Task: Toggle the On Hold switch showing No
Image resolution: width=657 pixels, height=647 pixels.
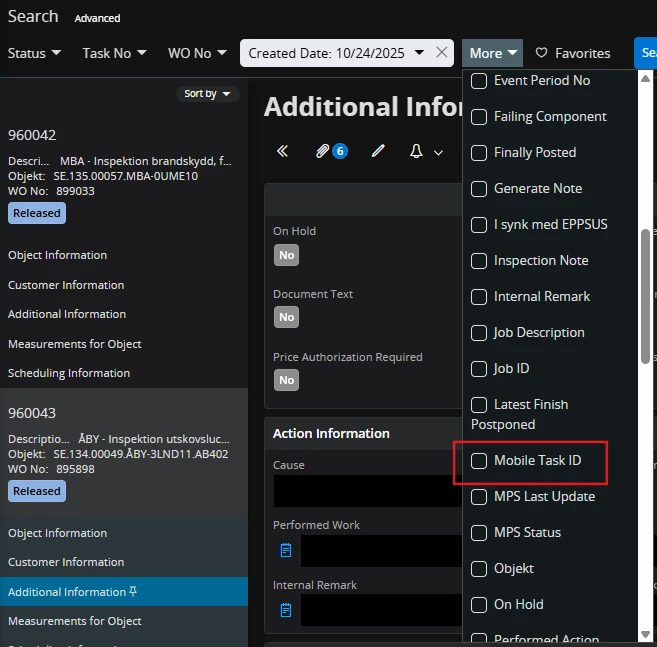Action: pos(287,255)
